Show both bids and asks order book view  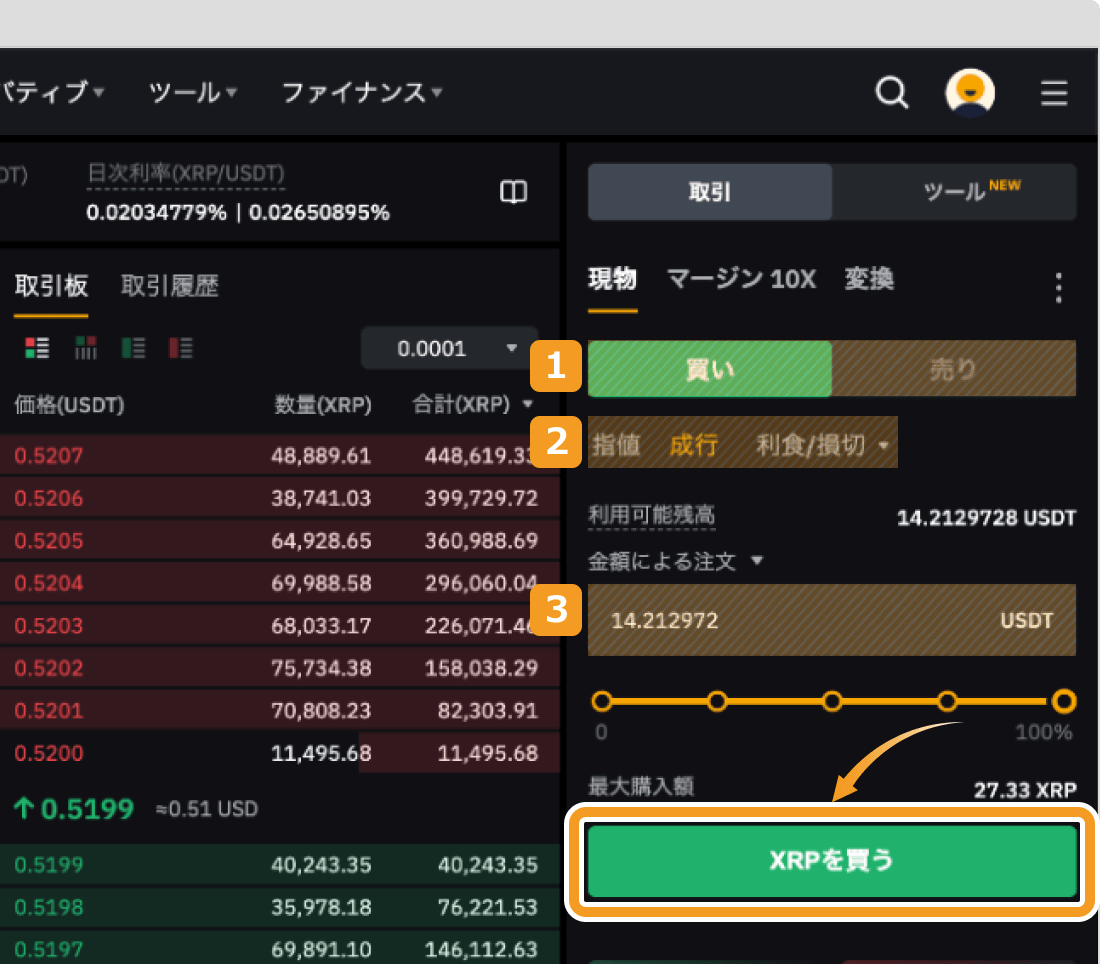(37, 347)
